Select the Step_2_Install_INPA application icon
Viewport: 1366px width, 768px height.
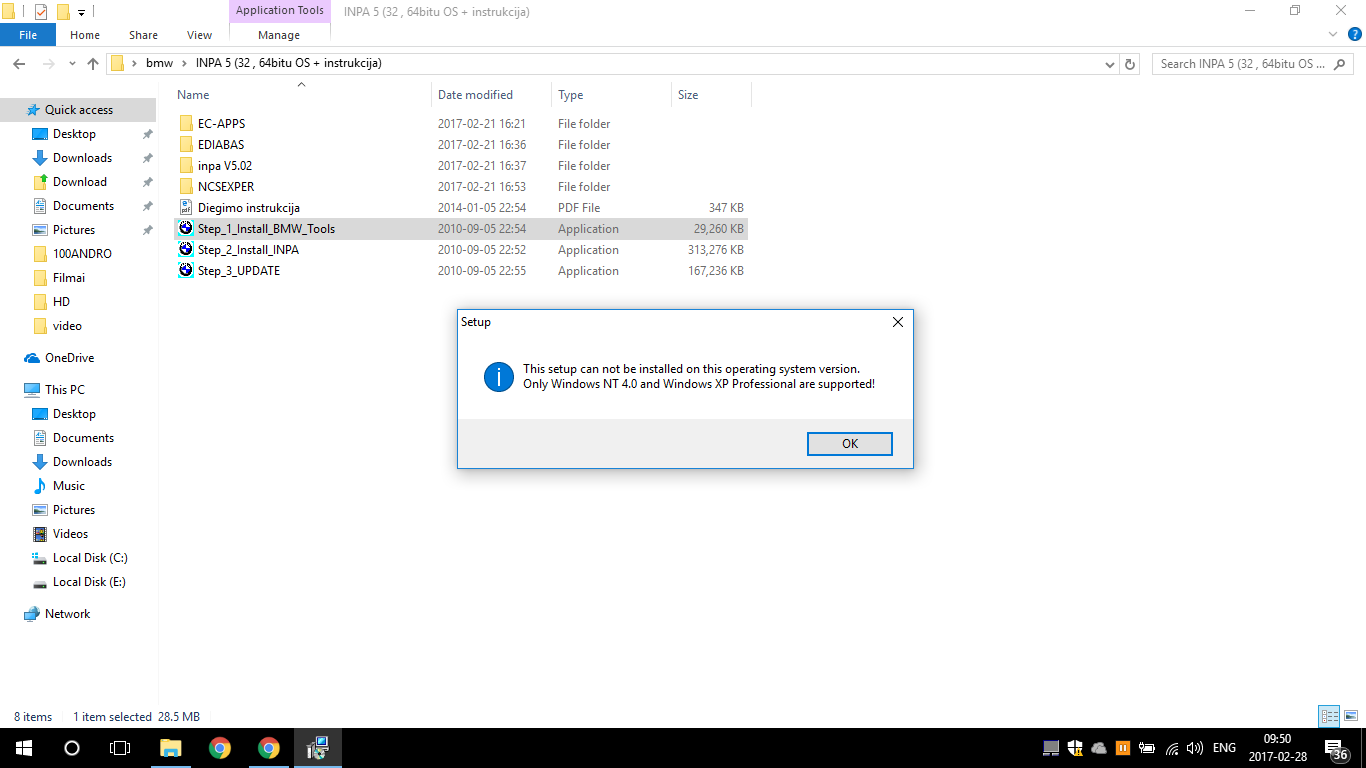(186, 250)
